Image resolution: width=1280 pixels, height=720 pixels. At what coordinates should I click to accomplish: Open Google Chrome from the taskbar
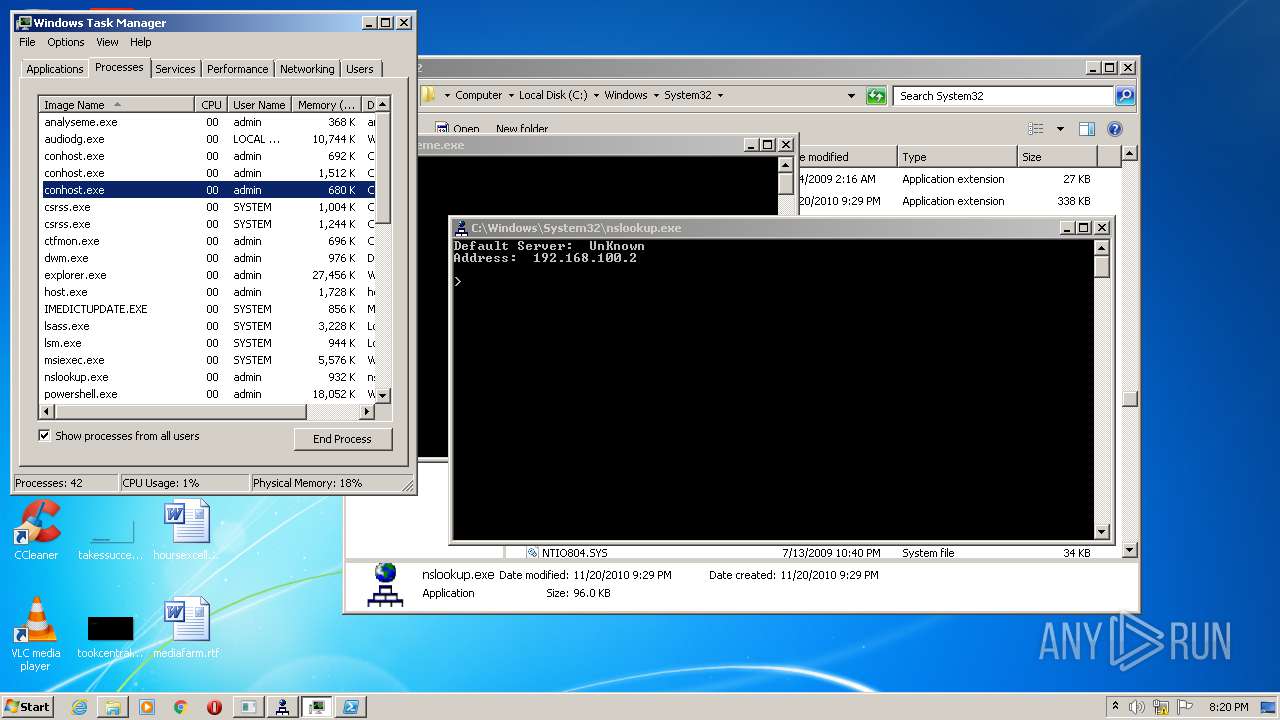(180, 706)
